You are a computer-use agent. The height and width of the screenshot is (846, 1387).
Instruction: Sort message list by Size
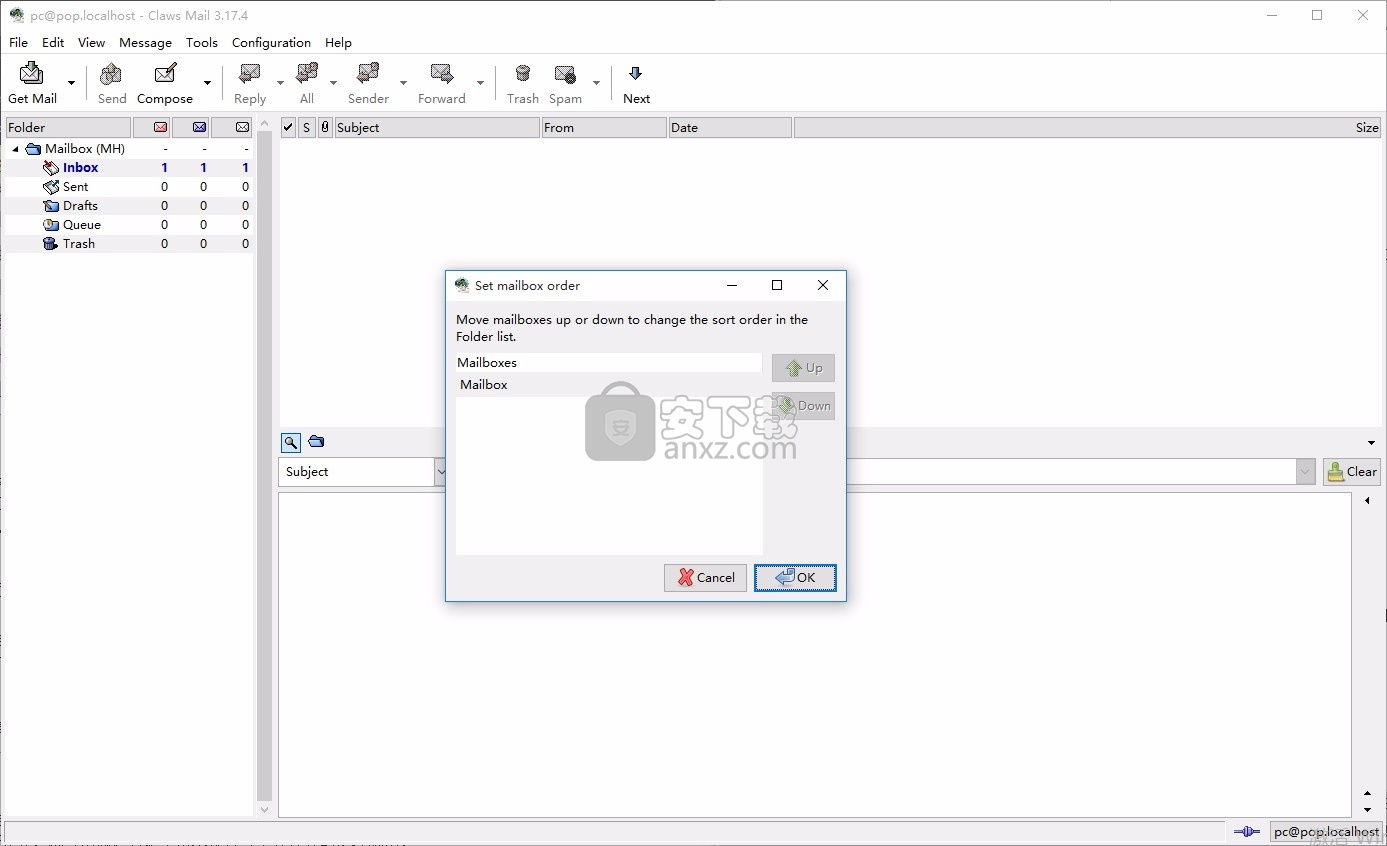coord(1087,127)
